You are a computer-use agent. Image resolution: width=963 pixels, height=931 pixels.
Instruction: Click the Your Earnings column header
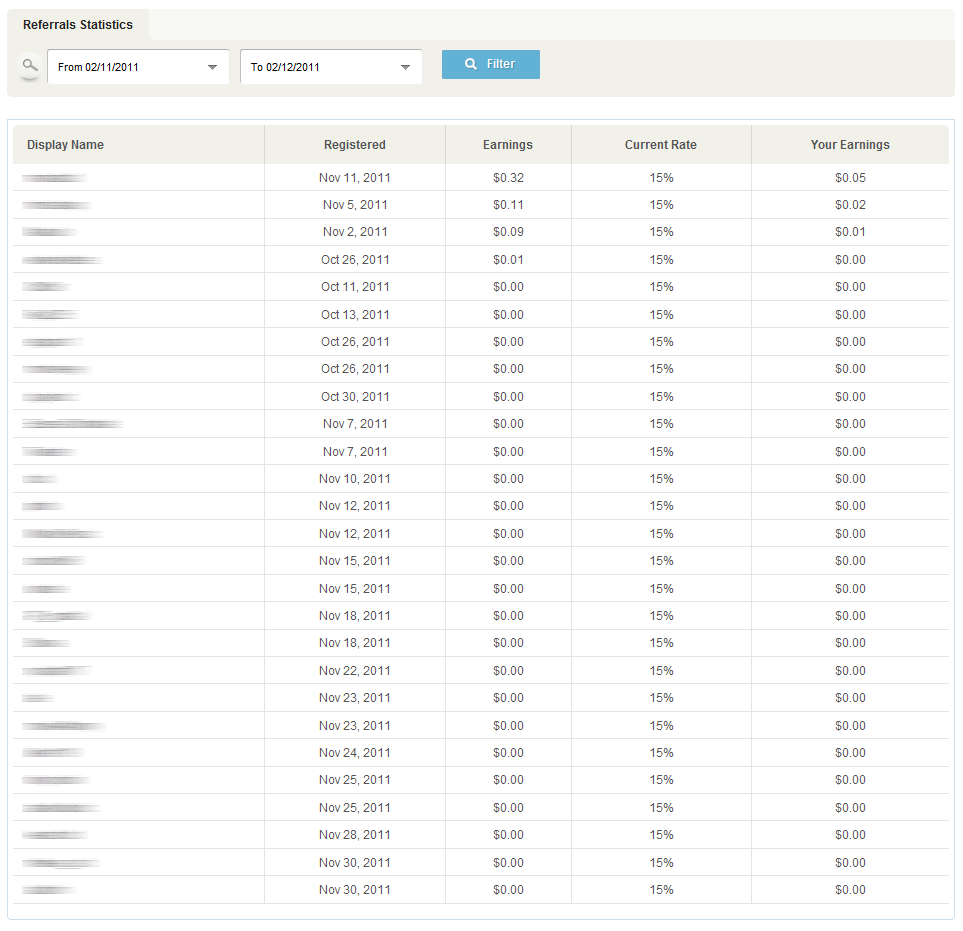[849, 145]
